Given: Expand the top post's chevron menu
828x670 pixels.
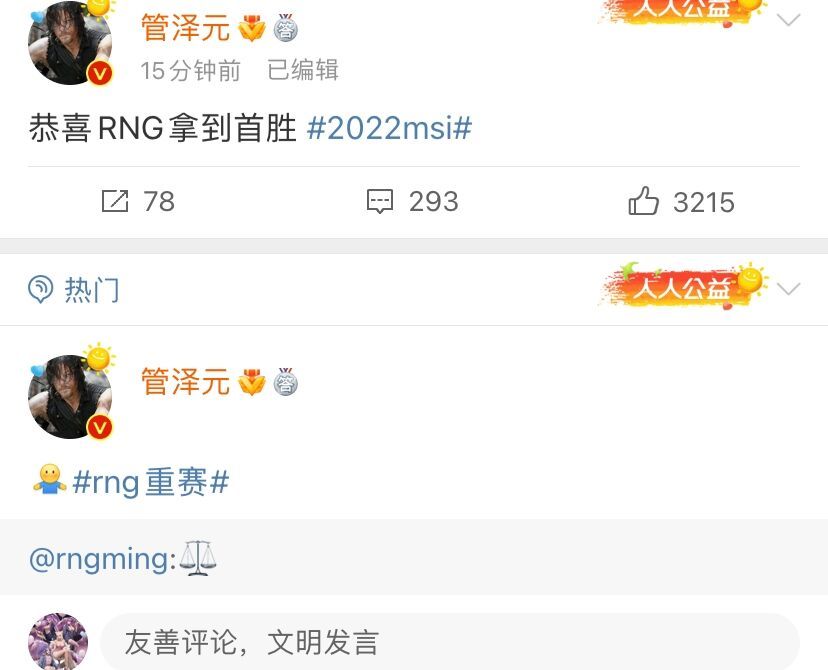Looking at the screenshot, I should pos(789,20).
